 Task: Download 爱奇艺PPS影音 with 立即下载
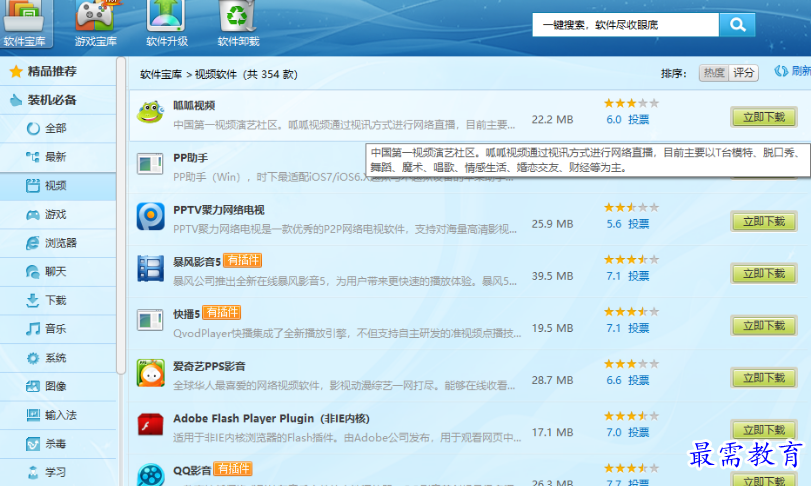pos(764,378)
